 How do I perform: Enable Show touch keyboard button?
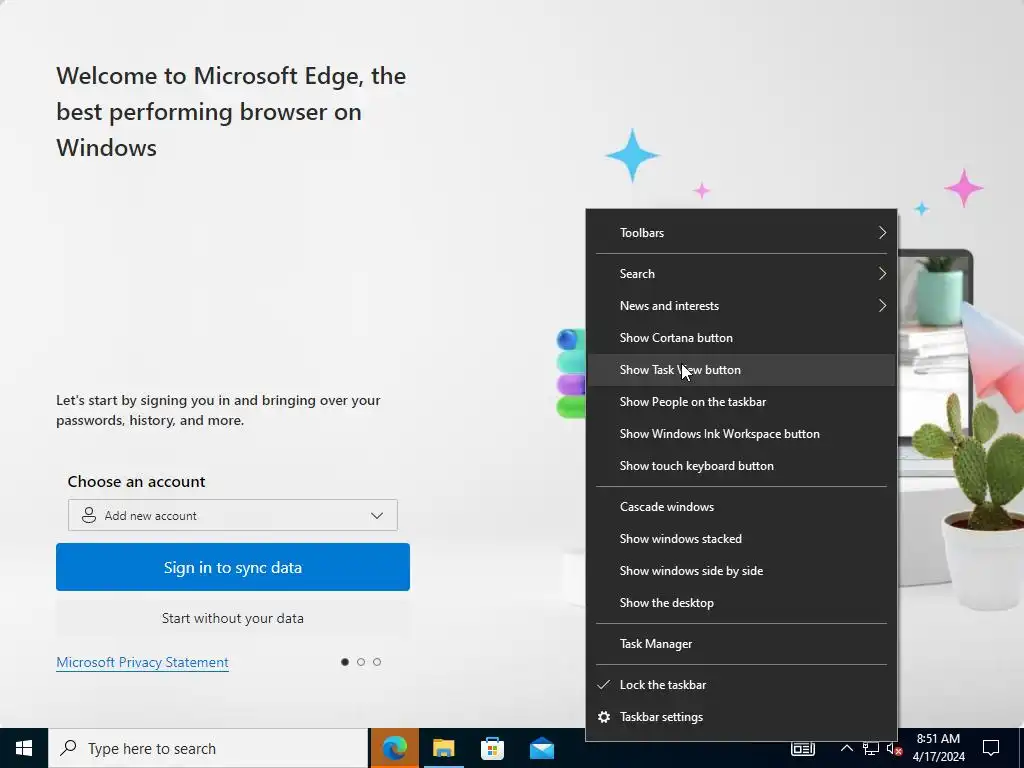click(x=741, y=466)
